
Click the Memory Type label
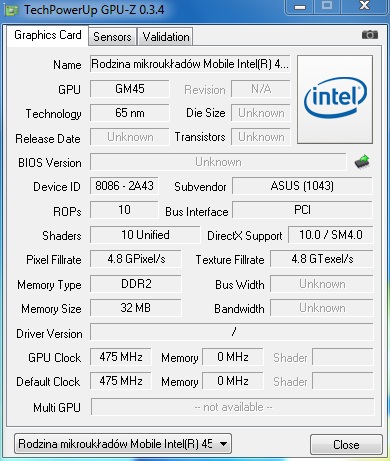point(49,285)
